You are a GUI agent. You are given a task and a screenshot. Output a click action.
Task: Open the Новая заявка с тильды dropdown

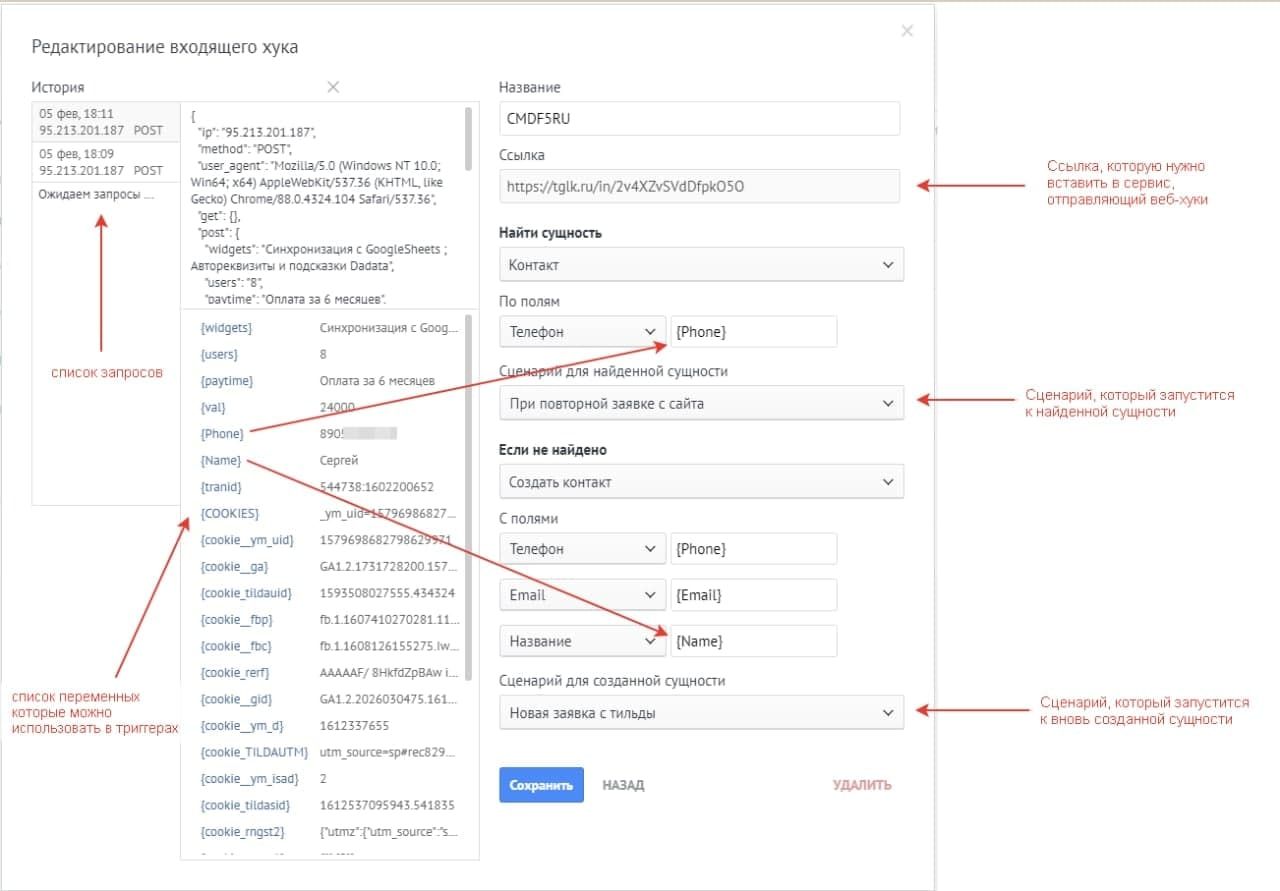pos(701,713)
